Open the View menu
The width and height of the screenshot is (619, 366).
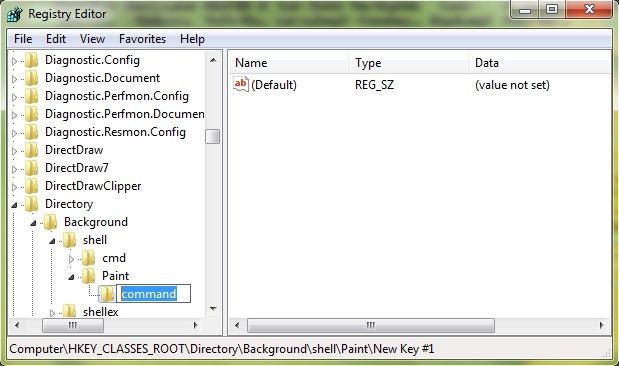[x=92, y=39]
